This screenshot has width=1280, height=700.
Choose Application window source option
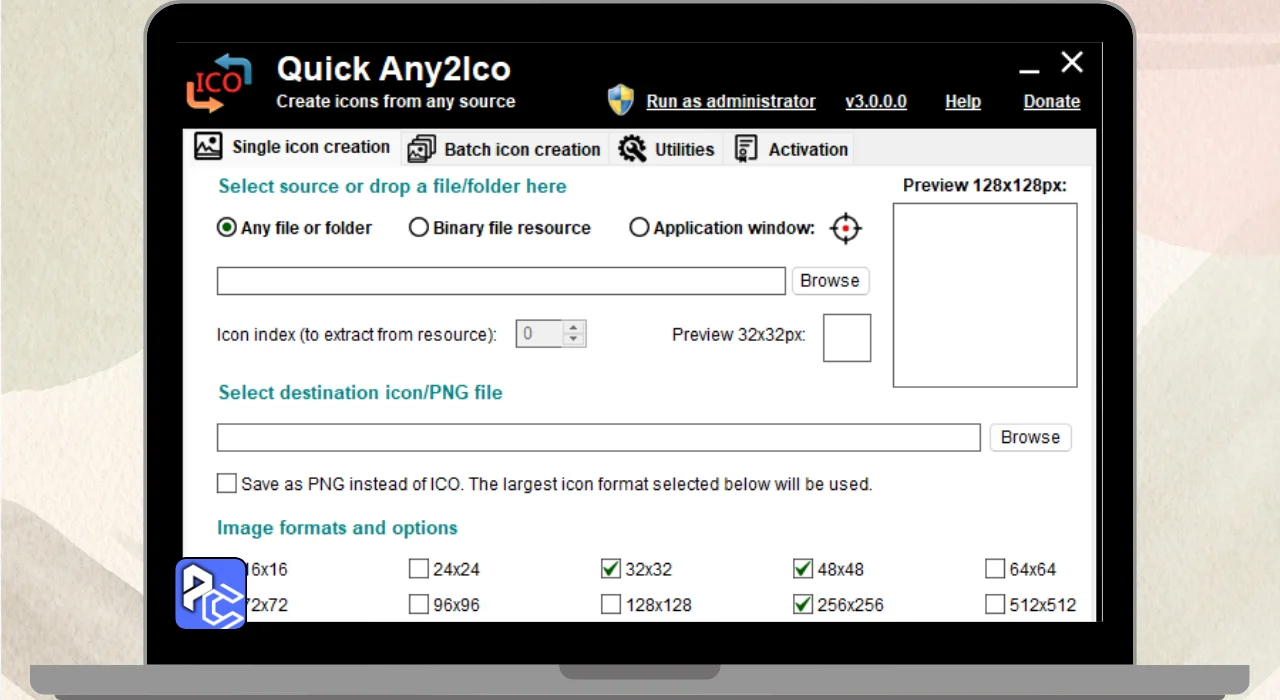(722, 228)
